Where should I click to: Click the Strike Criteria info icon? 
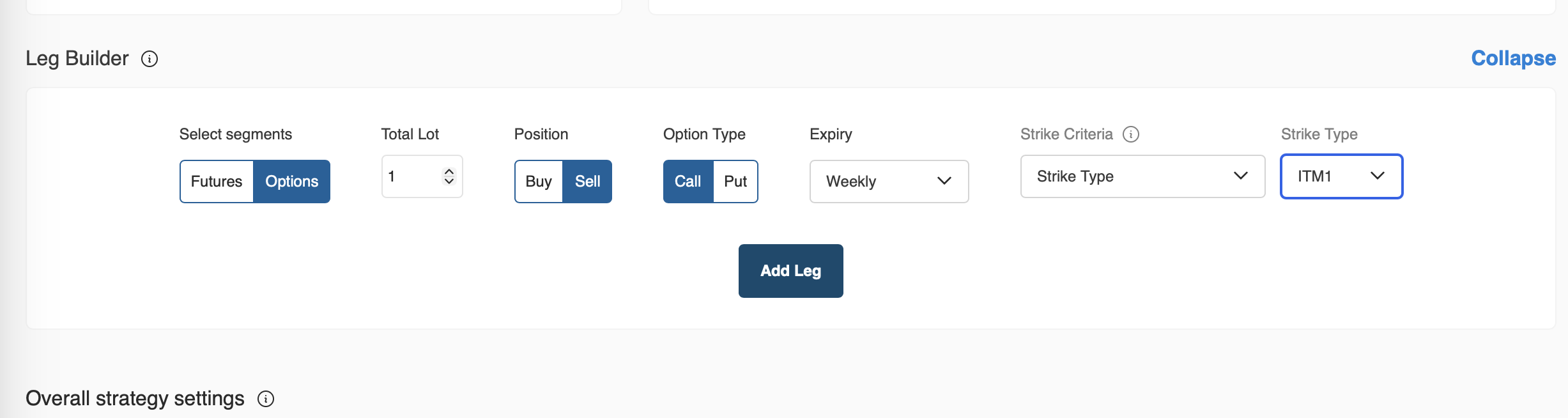pyautogui.click(x=1131, y=134)
